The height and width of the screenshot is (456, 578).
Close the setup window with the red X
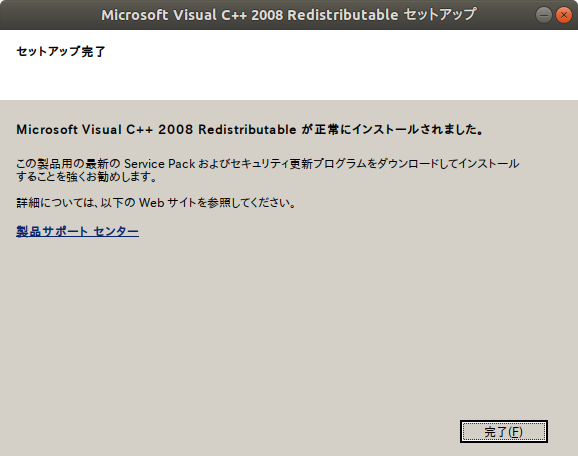[563, 15]
